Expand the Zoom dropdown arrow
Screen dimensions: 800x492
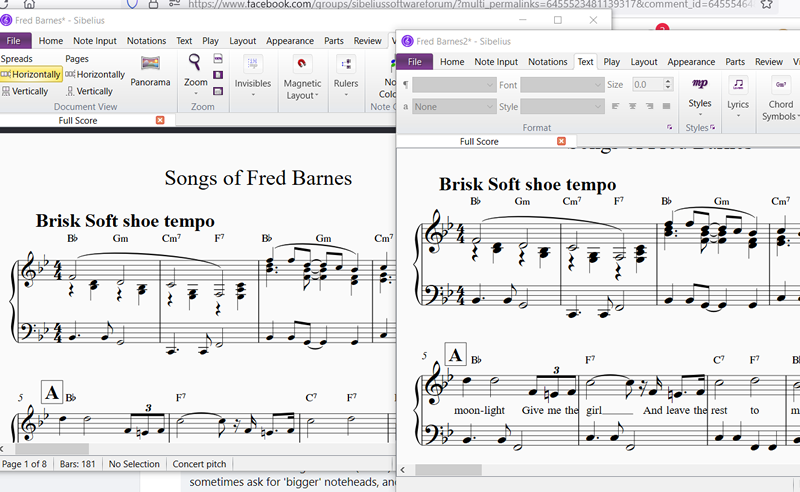[x=196, y=93]
